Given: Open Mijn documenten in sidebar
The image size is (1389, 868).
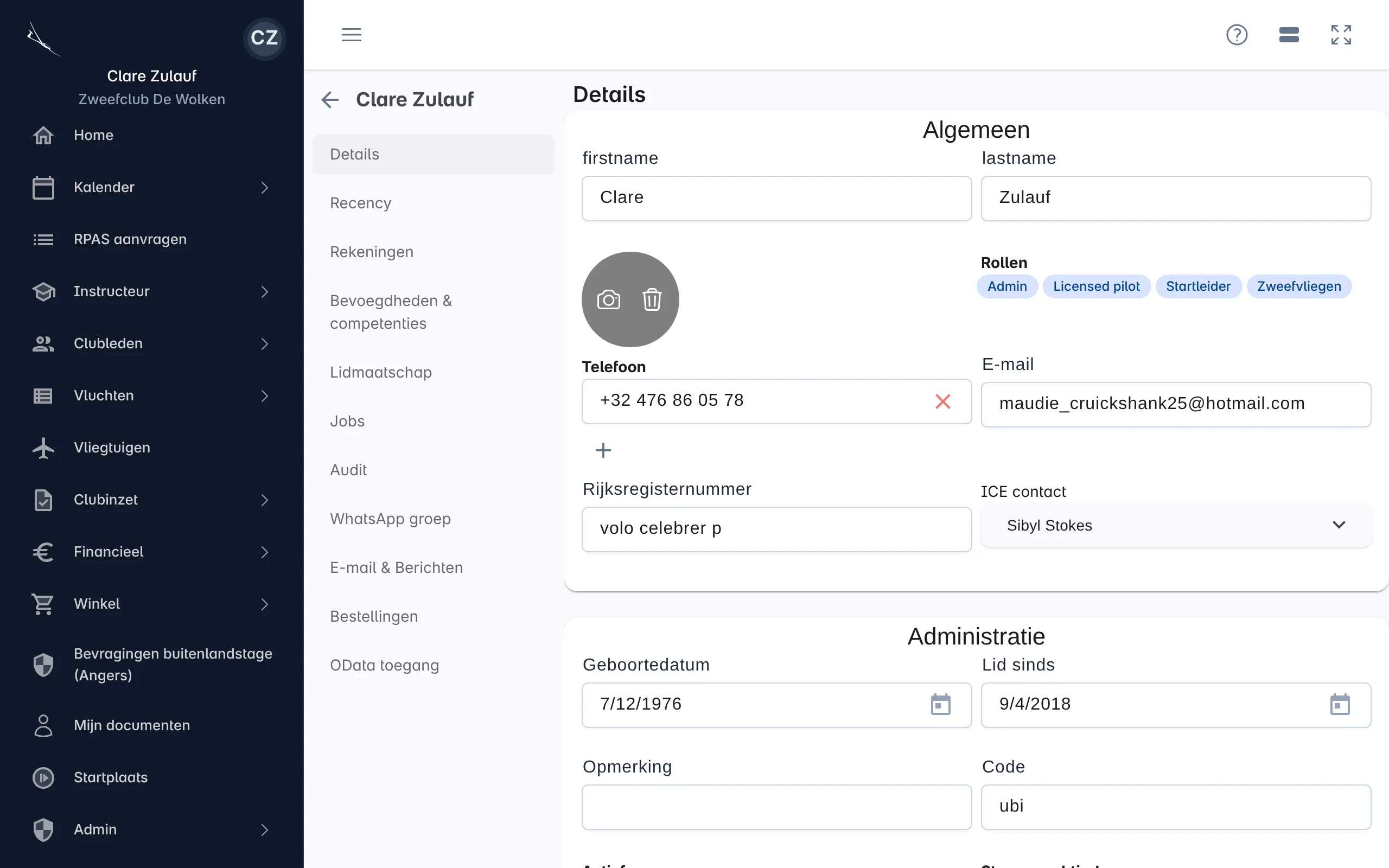Looking at the screenshot, I should (151, 726).
